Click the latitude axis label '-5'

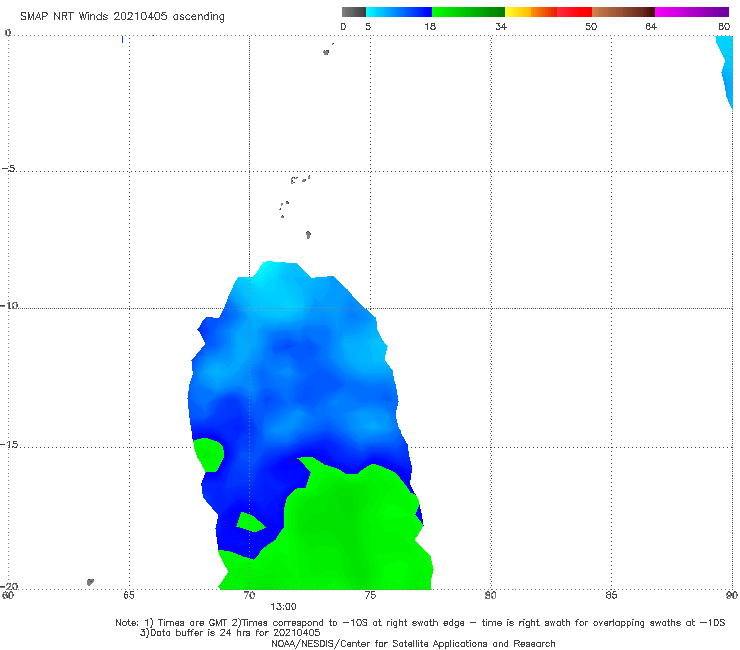tap(9, 169)
